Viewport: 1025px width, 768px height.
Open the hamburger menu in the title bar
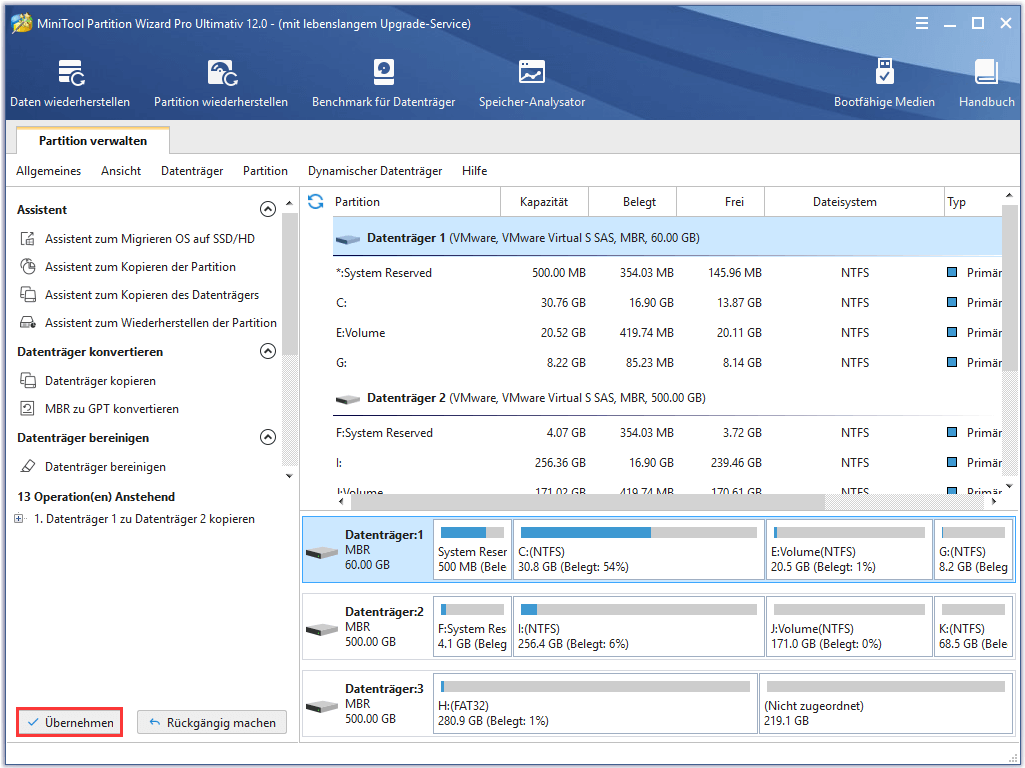[921, 22]
